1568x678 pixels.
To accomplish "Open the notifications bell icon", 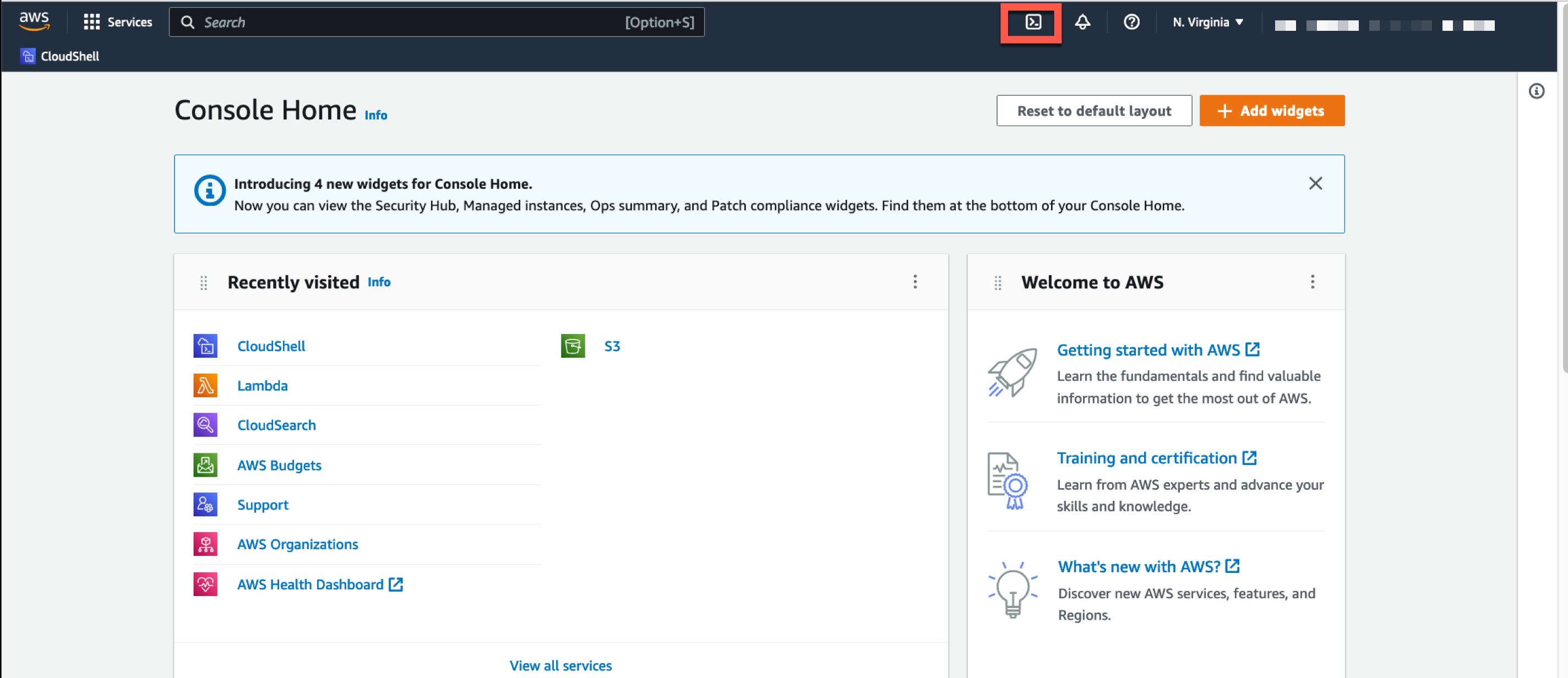I will click(x=1083, y=22).
